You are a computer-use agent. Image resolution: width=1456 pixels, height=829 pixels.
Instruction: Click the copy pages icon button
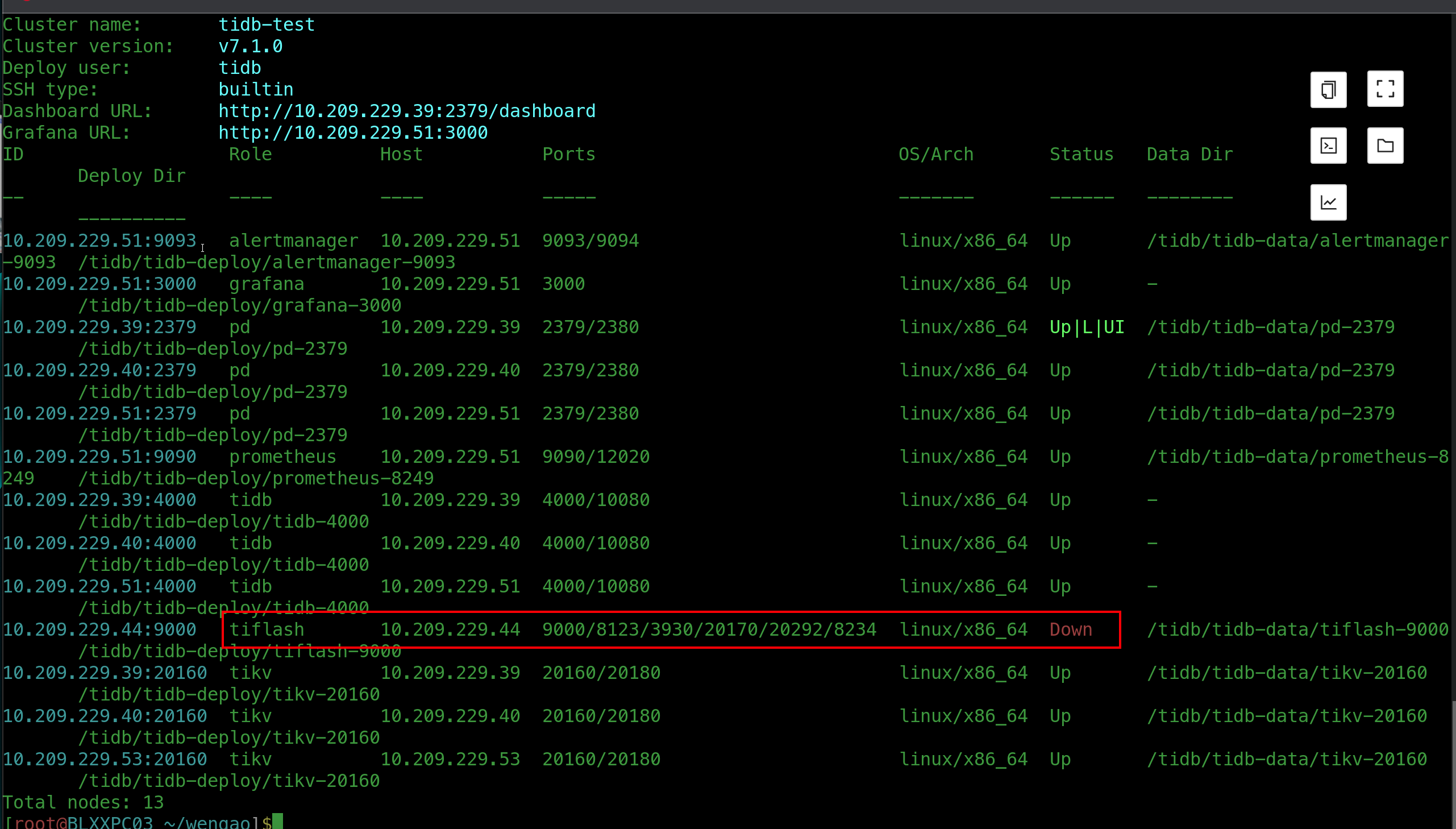tap(1328, 89)
